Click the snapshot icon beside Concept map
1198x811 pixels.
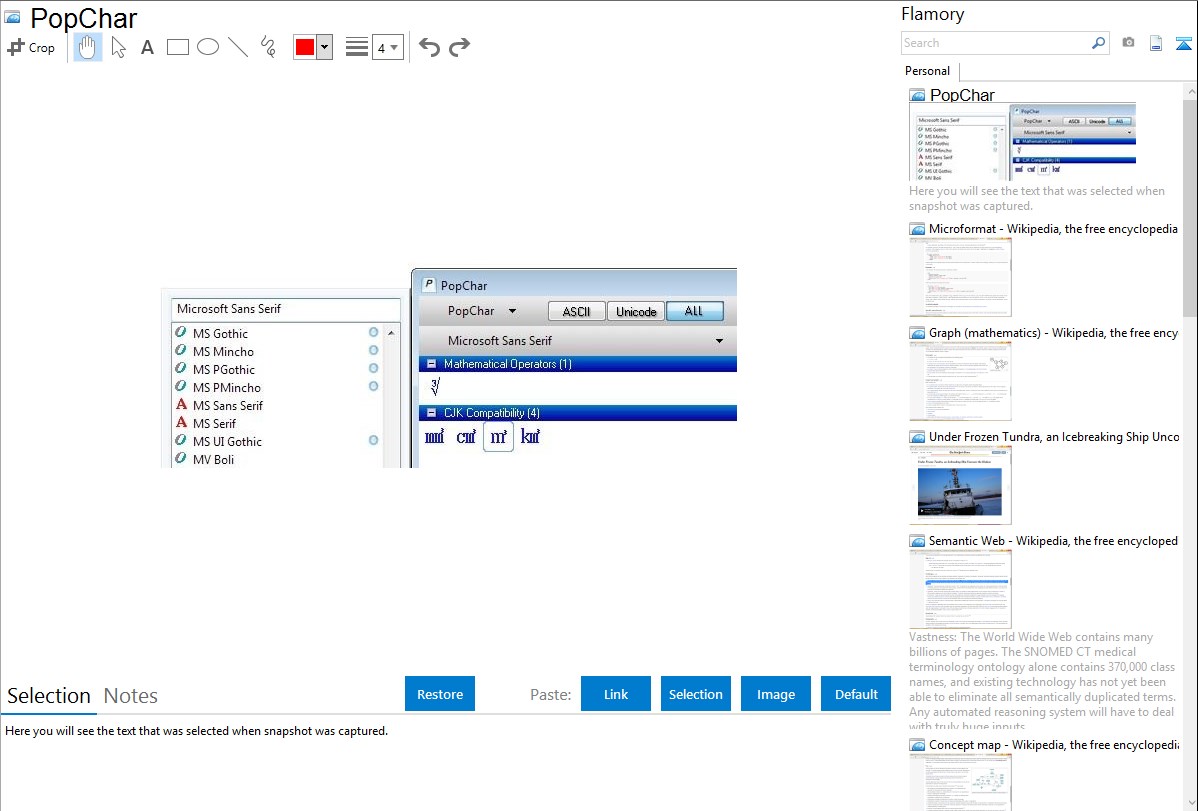click(x=917, y=744)
